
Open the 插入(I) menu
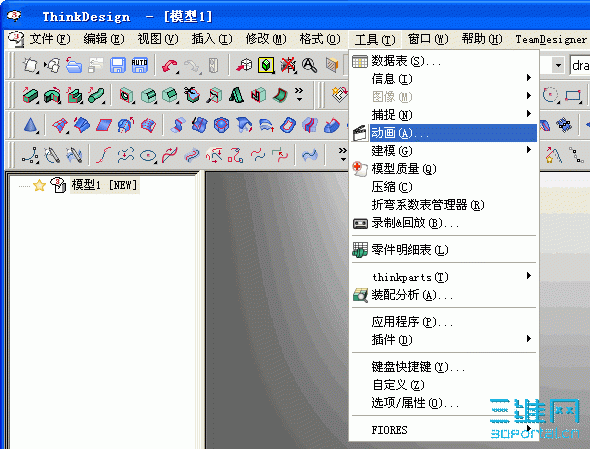tap(212, 39)
